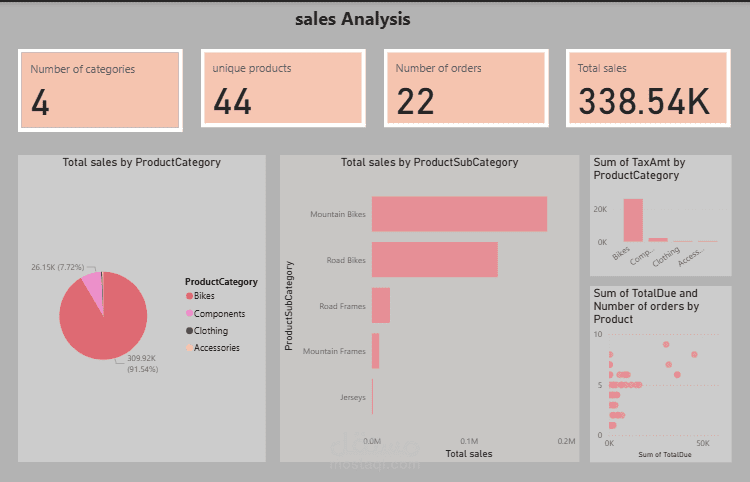
Task: Click the large Bikes pie slice
Action: click(x=105, y=325)
